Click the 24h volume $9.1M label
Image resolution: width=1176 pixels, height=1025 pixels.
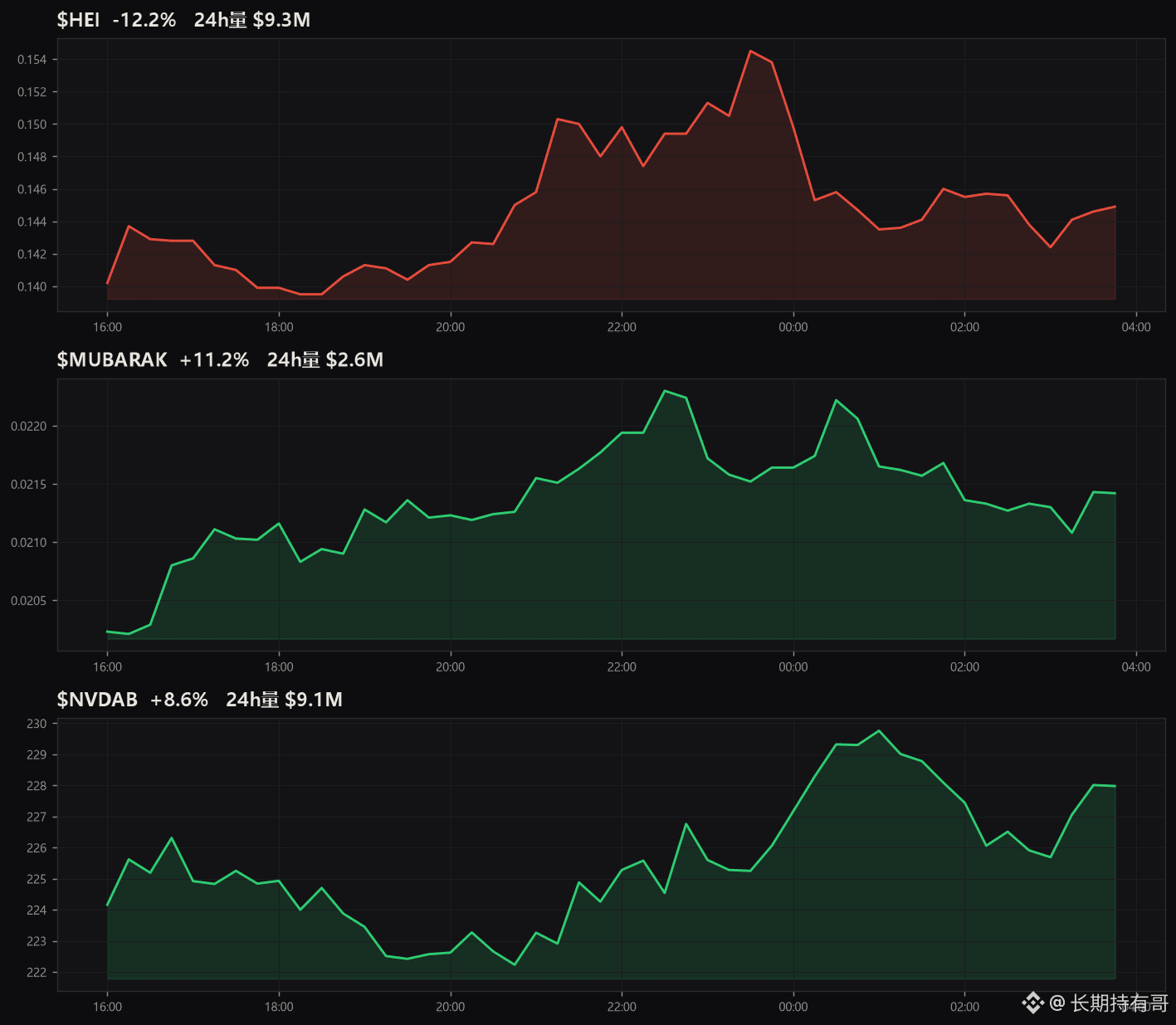(x=285, y=700)
